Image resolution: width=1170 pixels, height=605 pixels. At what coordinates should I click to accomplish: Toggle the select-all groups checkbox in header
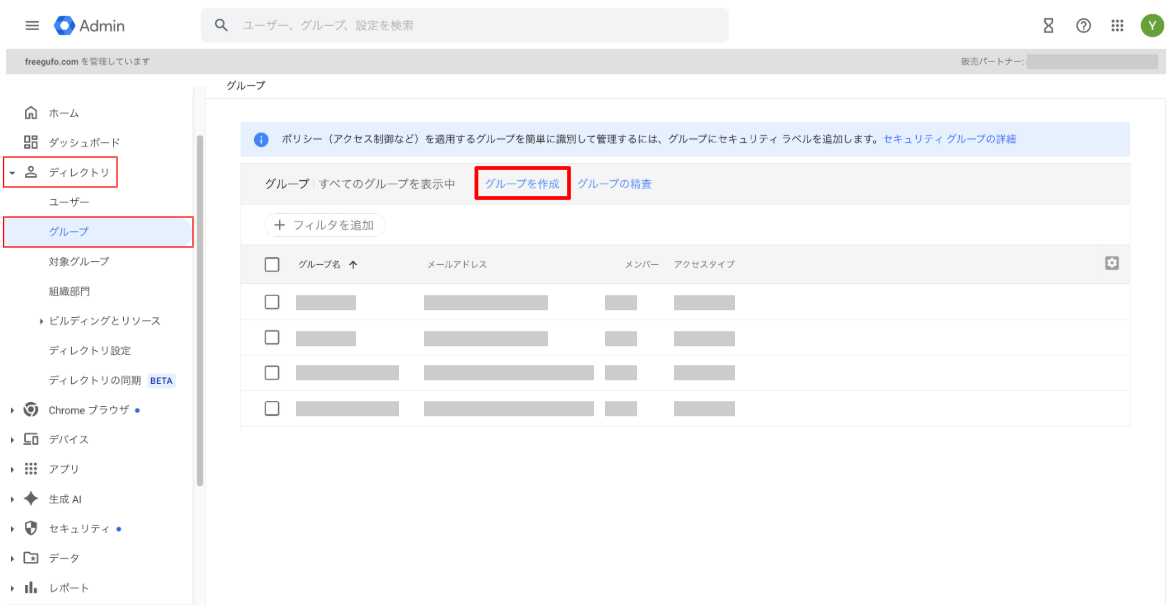[271, 264]
